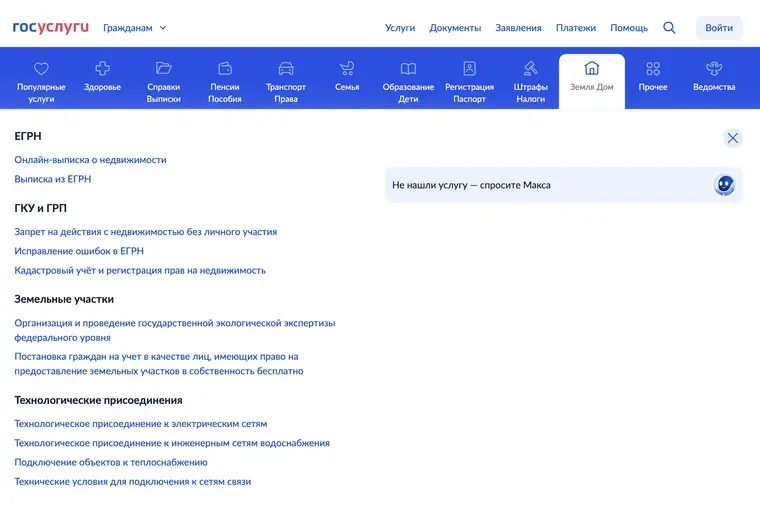760x507 pixels.
Task: Open Подключение объектов к теплоснабжению link
Action: 111,462
